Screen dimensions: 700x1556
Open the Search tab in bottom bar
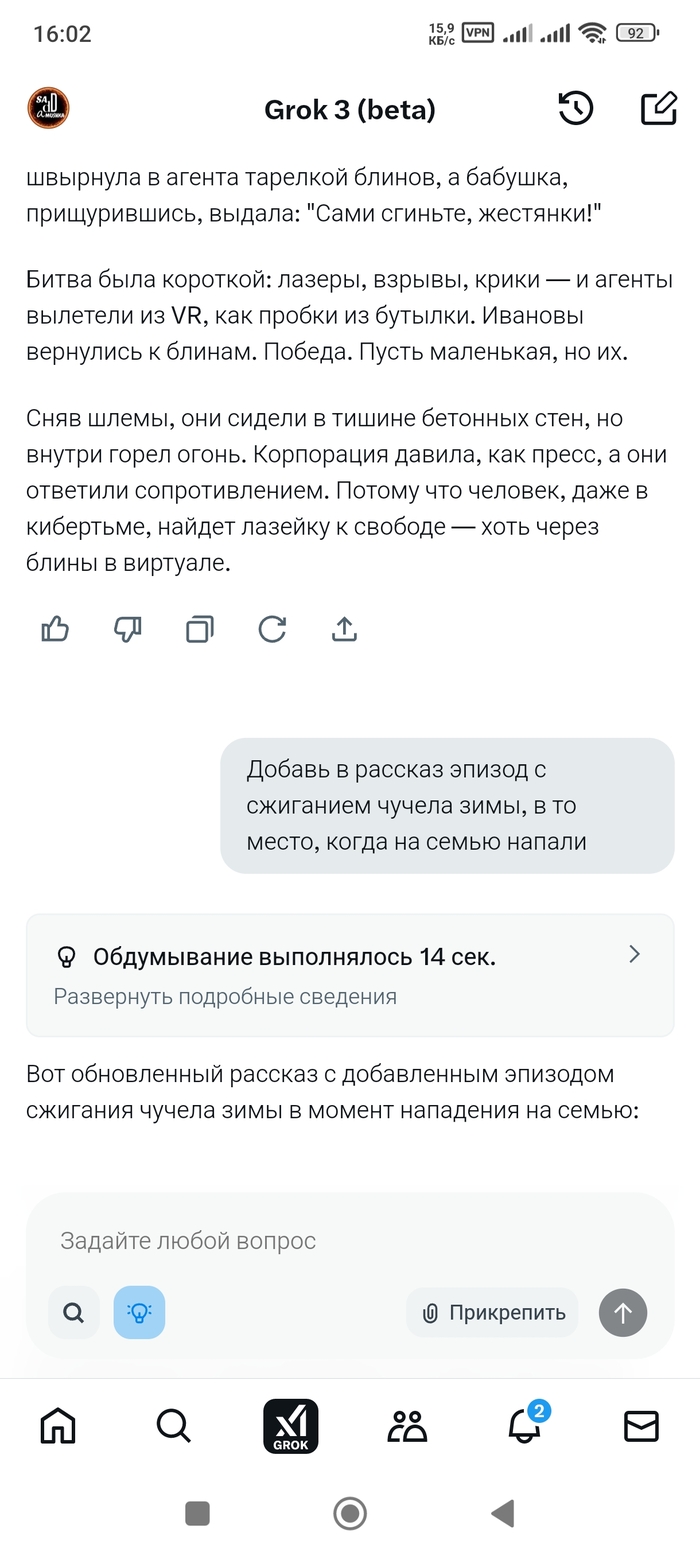(x=174, y=1426)
